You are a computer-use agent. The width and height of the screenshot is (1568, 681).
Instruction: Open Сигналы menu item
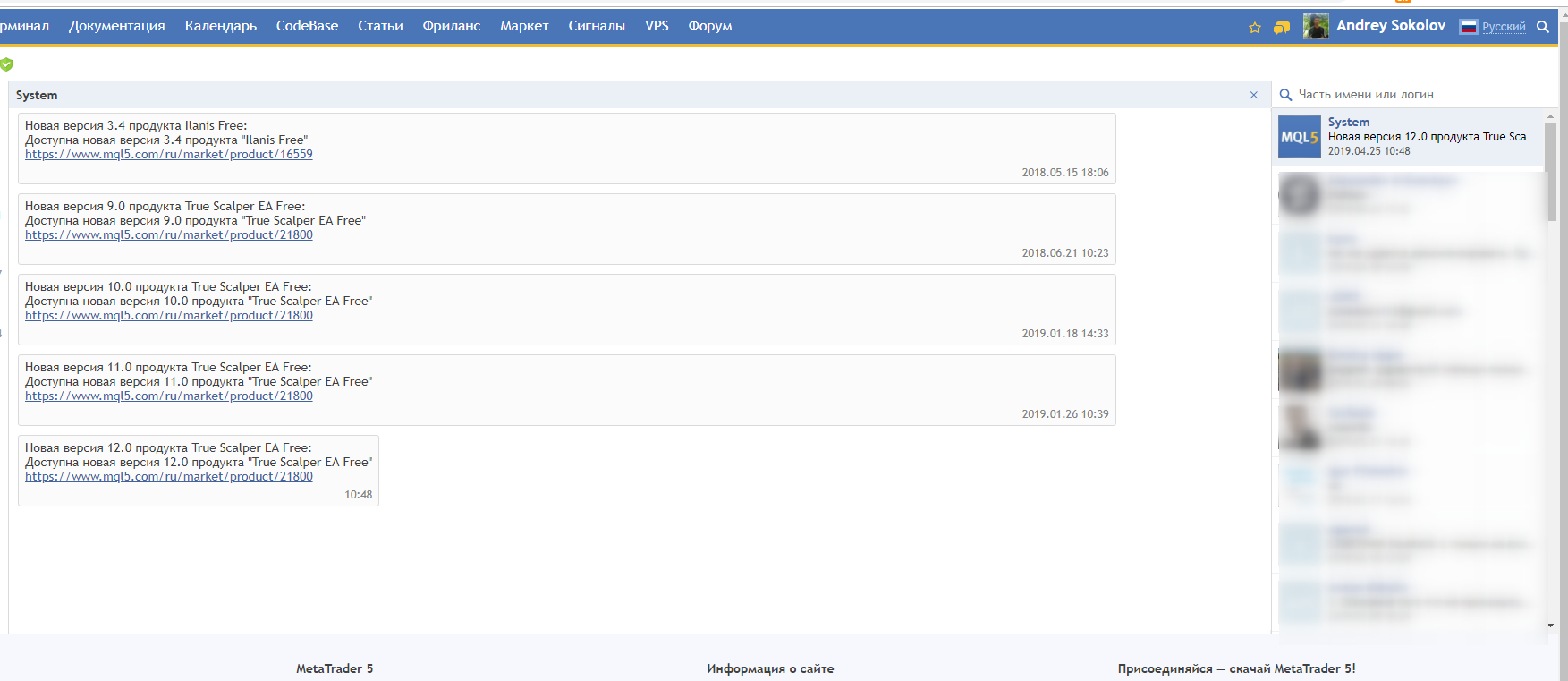tap(597, 26)
